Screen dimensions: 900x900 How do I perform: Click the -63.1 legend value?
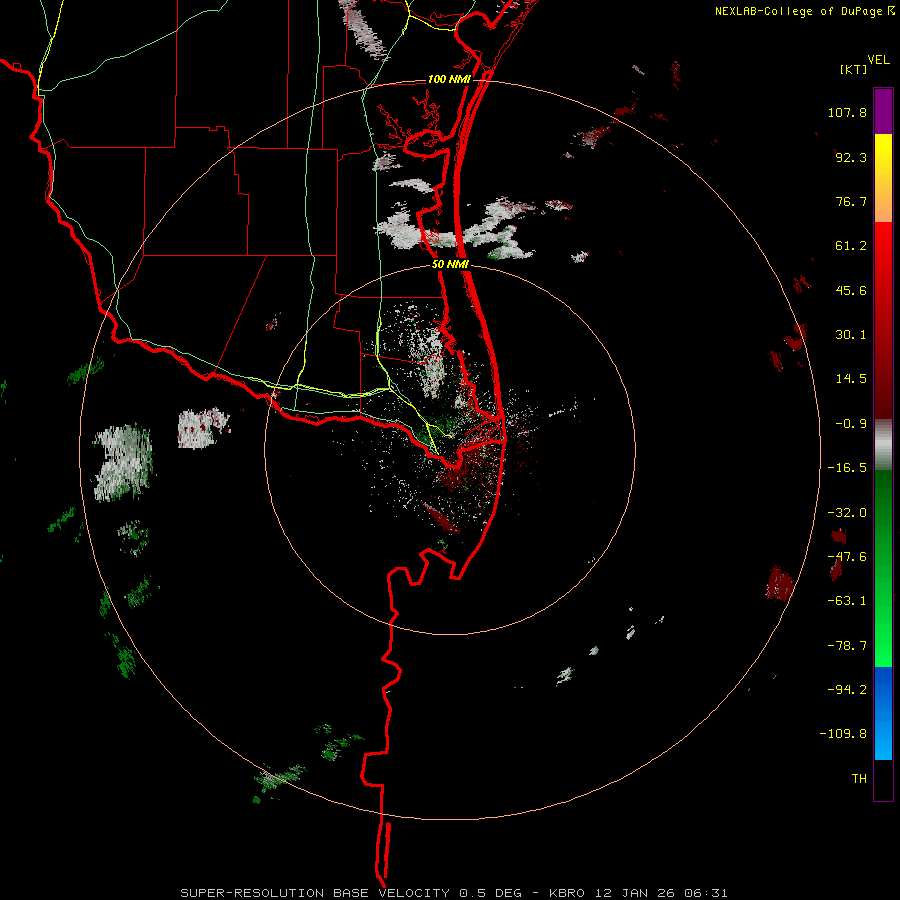[x=847, y=601]
